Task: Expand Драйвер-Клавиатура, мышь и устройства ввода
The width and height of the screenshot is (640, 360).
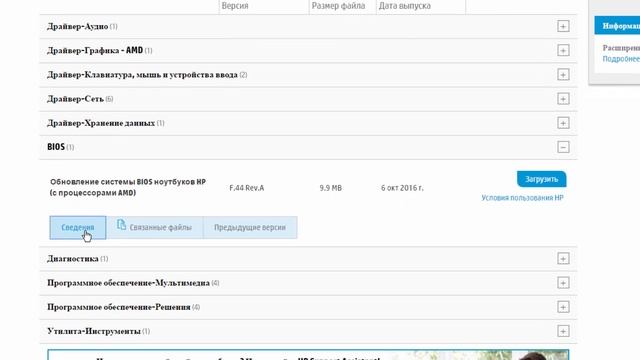Action: click(563, 75)
